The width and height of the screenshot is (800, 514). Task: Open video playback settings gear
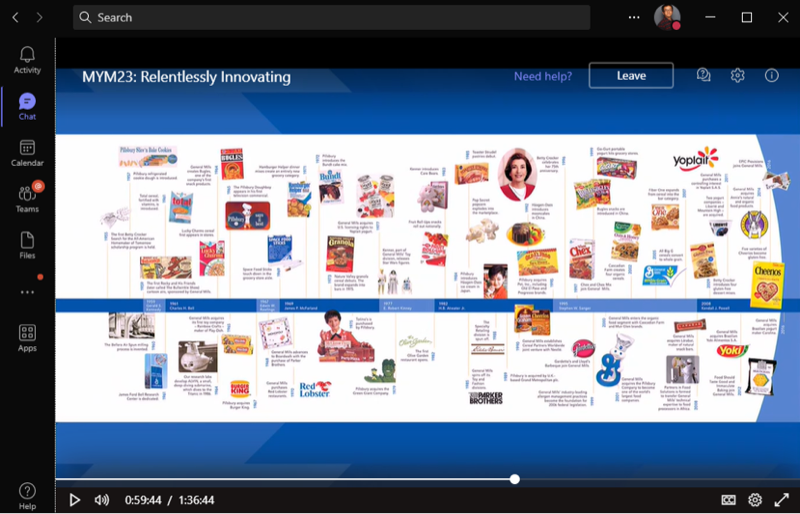tap(755, 500)
